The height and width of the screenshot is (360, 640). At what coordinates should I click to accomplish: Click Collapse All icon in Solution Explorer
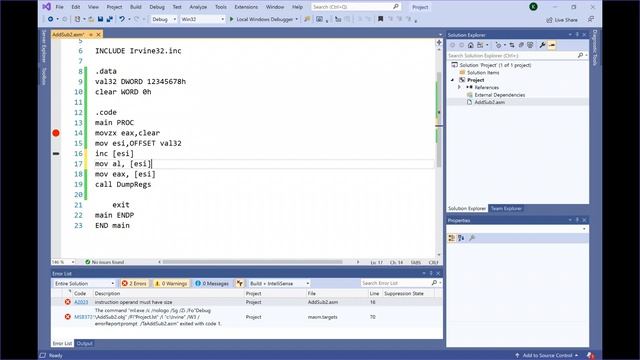(x=521, y=45)
